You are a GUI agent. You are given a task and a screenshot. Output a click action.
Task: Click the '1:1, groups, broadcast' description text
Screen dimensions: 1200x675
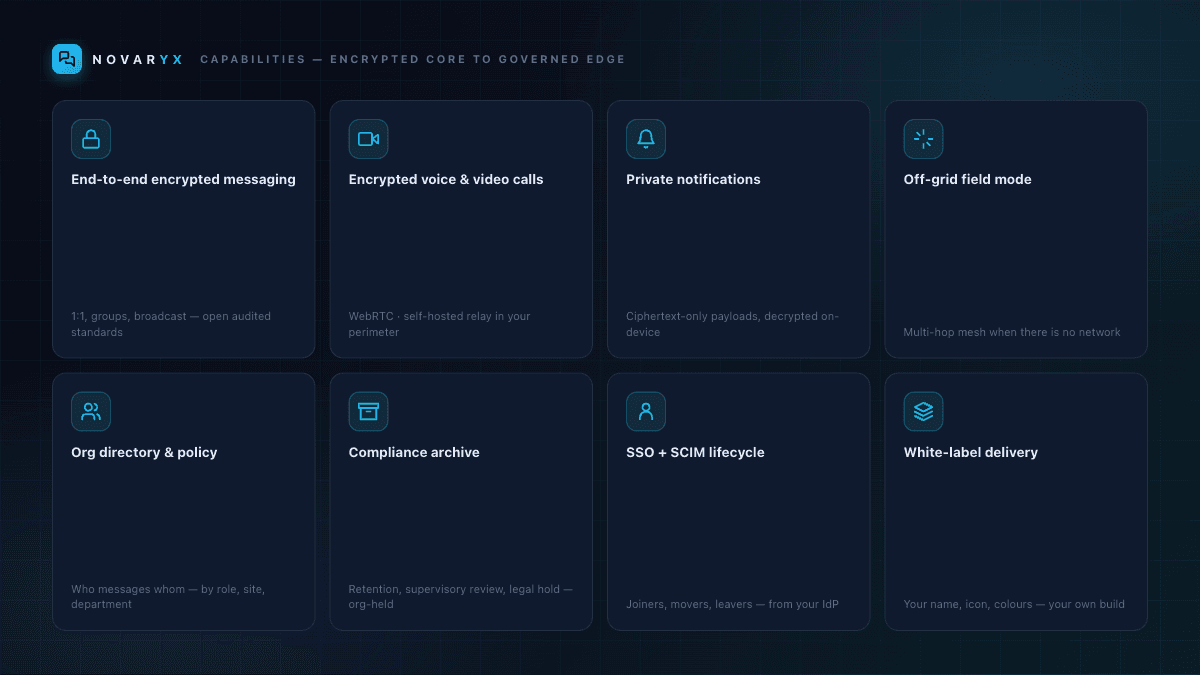point(171,324)
